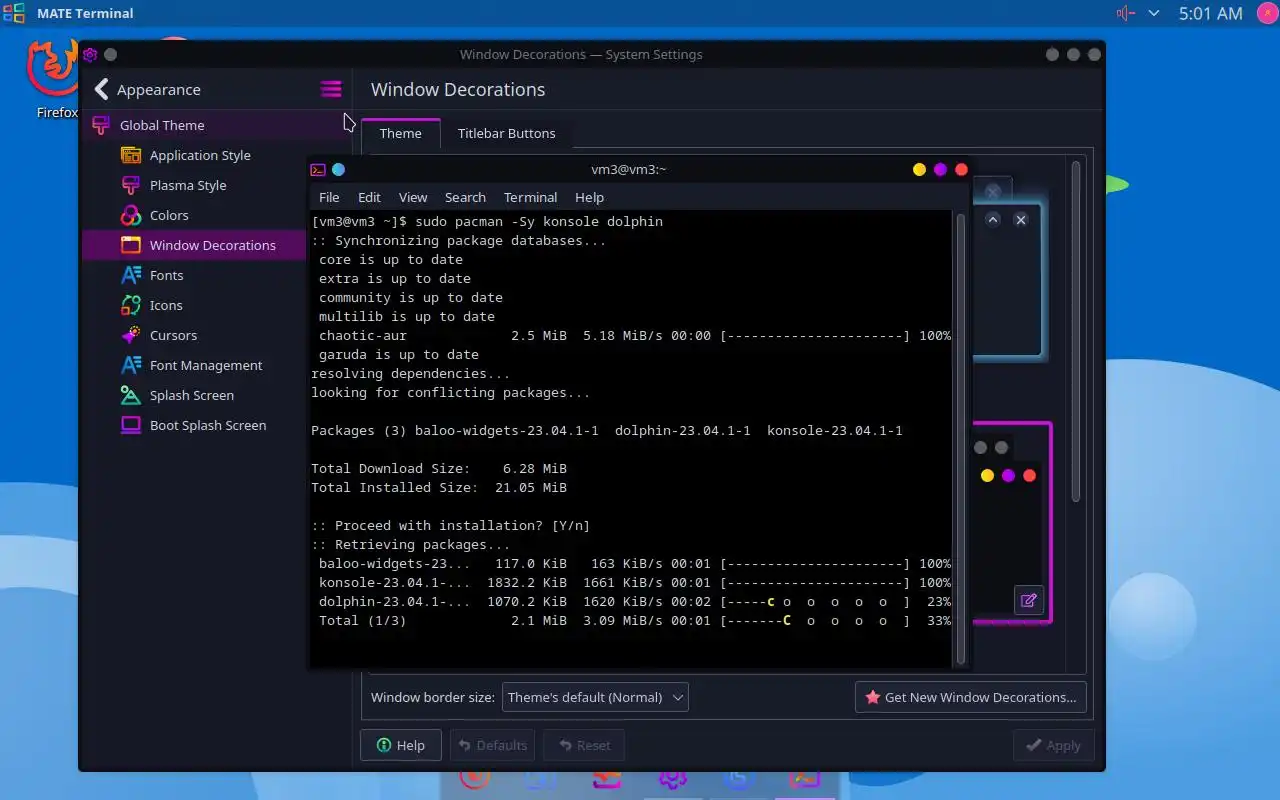Click 'Proceed with installation? [Y/n]' line
The image size is (1280, 800).
(x=451, y=525)
